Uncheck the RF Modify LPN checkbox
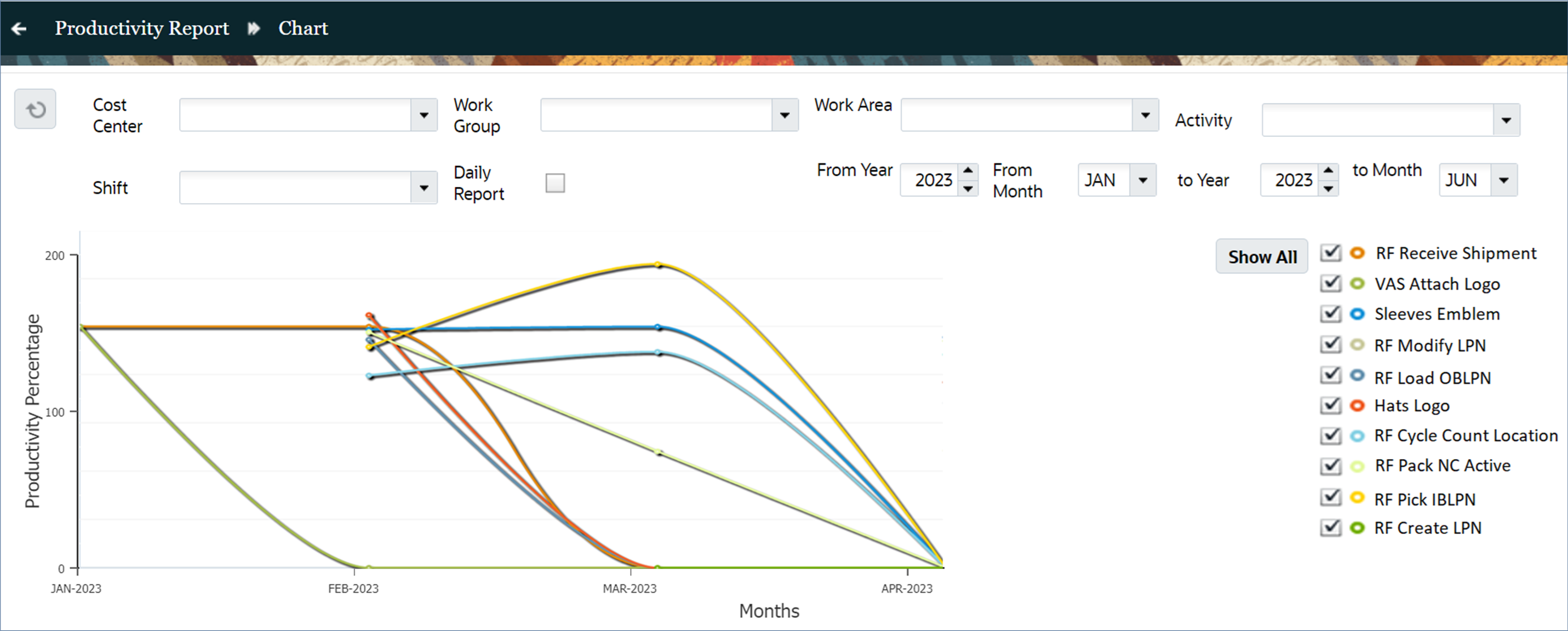The height and width of the screenshot is (631, 1568). [1331, 345]
